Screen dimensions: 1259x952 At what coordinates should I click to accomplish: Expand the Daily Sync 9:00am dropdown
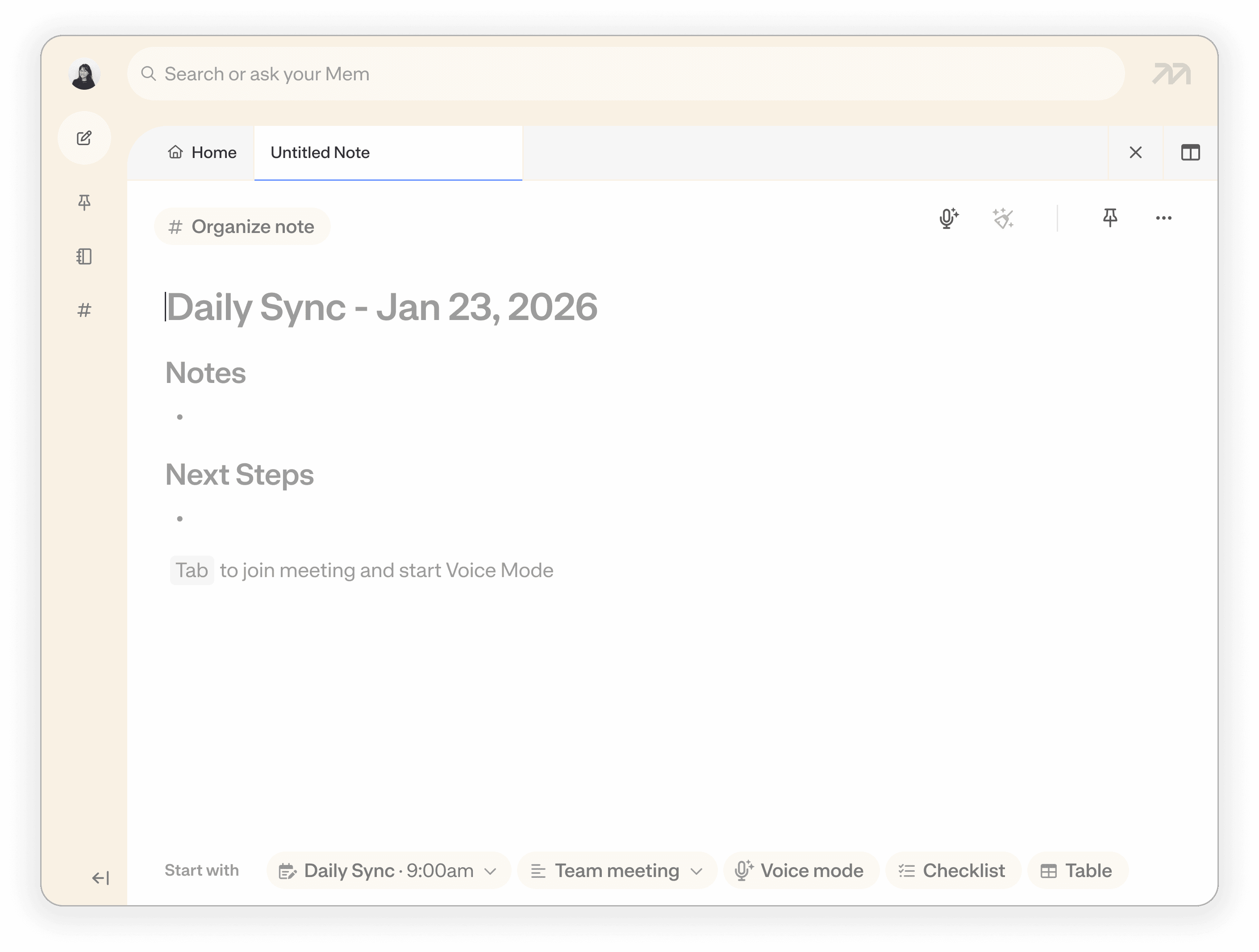pos(490,871)
